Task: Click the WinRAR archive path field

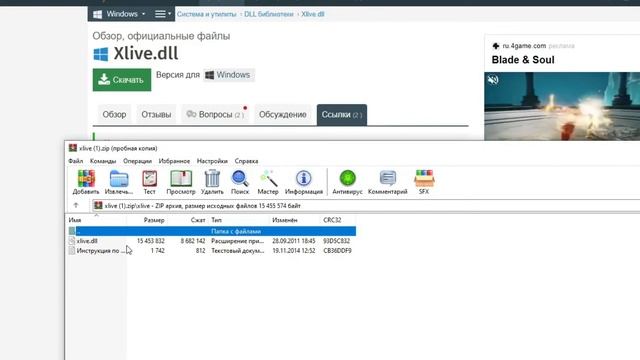Action: pyautogui.click(x=366, y=206)
